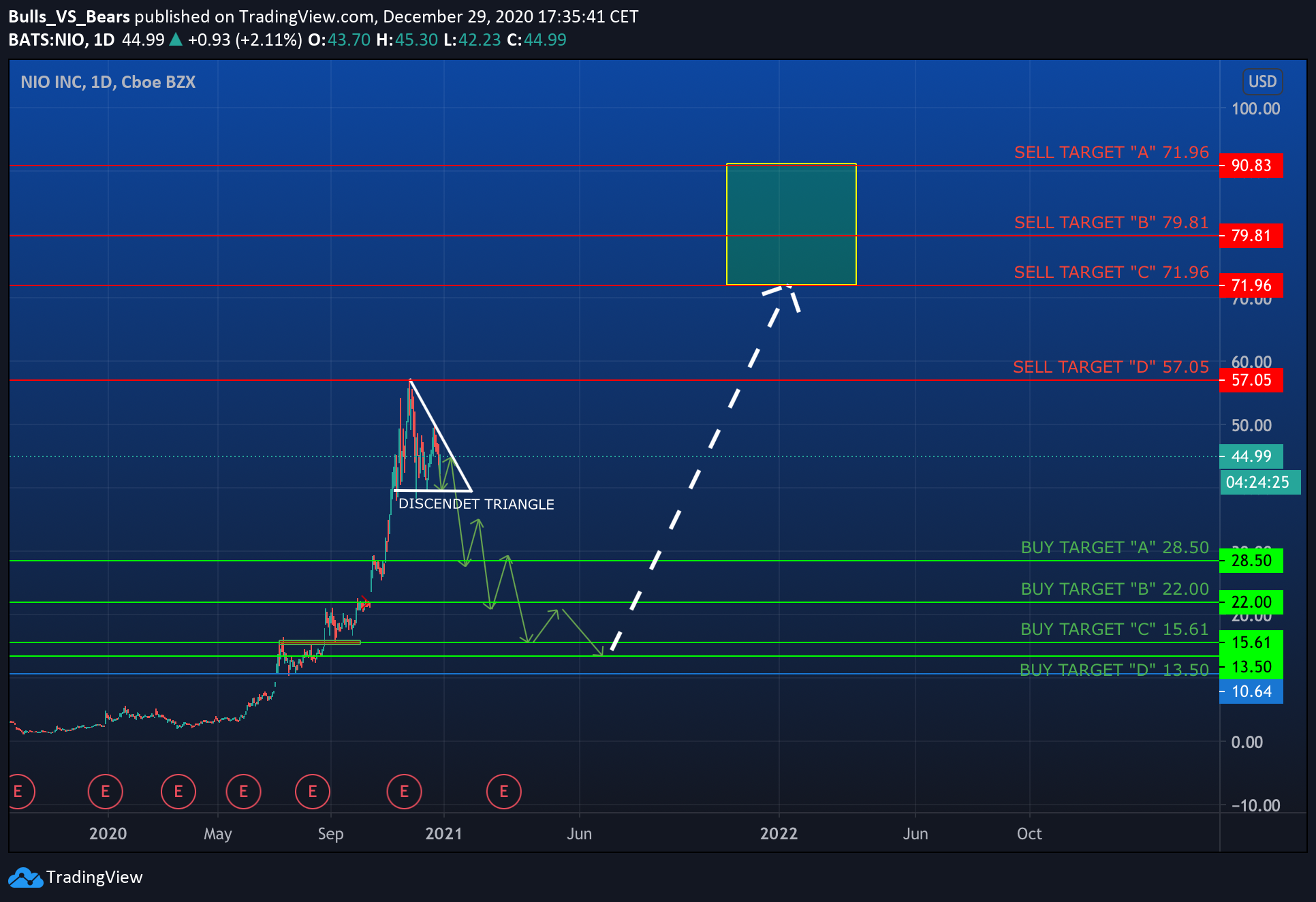
Task: Select the BUY TARGET "C" 15.61 text
Action: click(x=1114, y=629)
